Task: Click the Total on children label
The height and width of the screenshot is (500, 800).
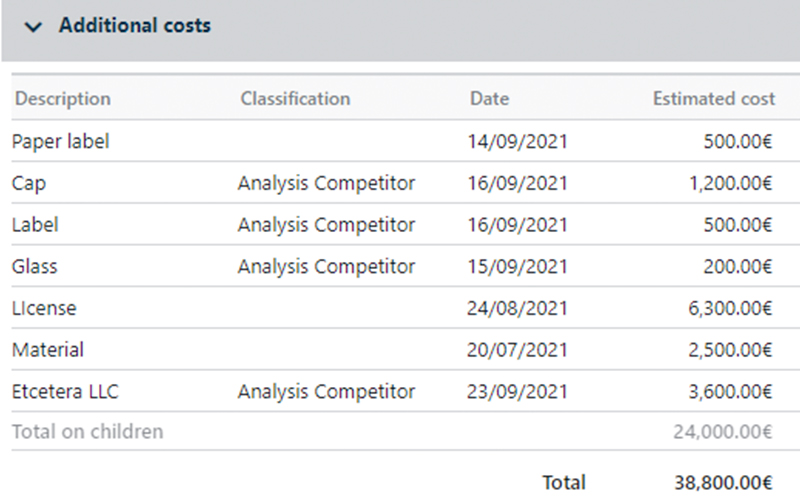Action: tap(88, 432)
